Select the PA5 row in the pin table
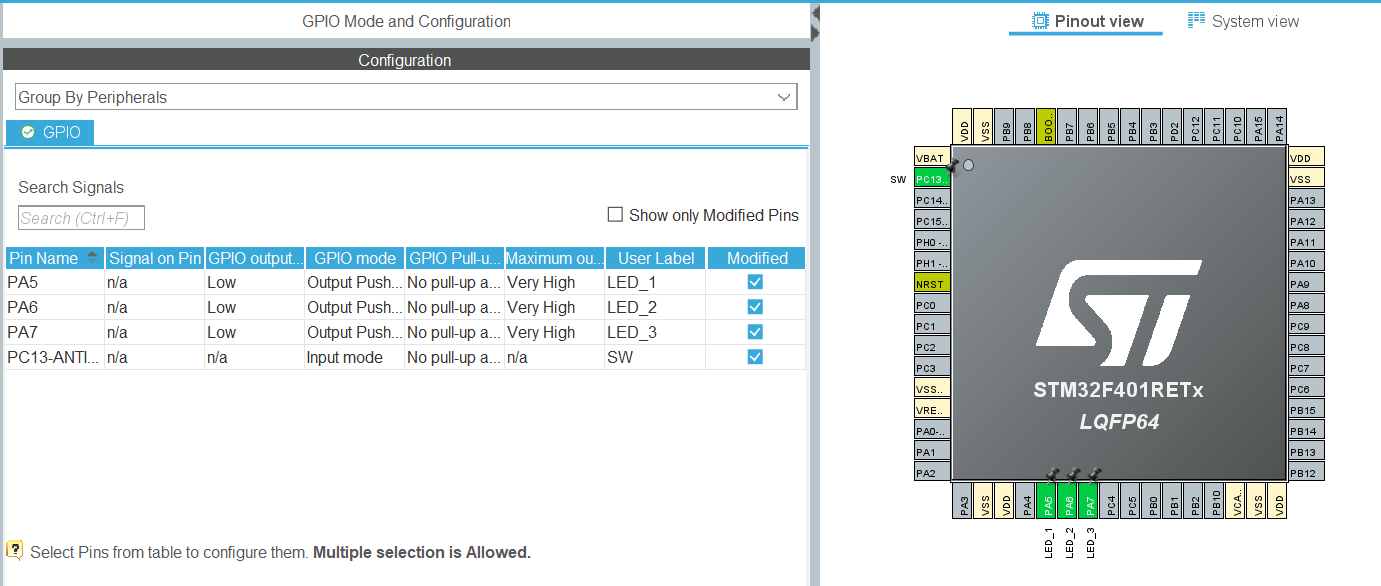Screen dimensions: 1381x586 pos(405,282)
